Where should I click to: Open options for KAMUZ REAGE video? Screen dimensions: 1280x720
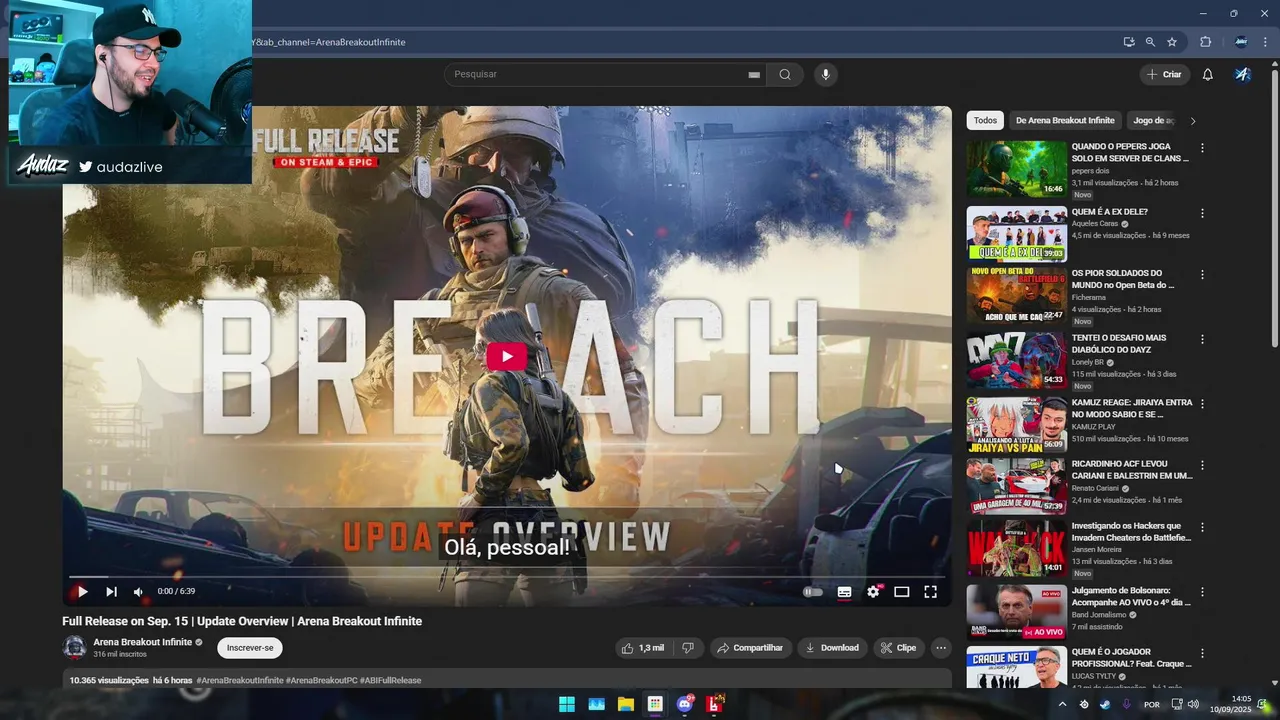pos(1202,404)
